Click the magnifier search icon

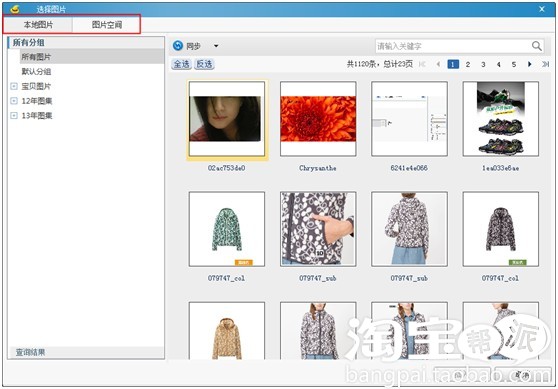pyautogui.click(x=536, y=46)
